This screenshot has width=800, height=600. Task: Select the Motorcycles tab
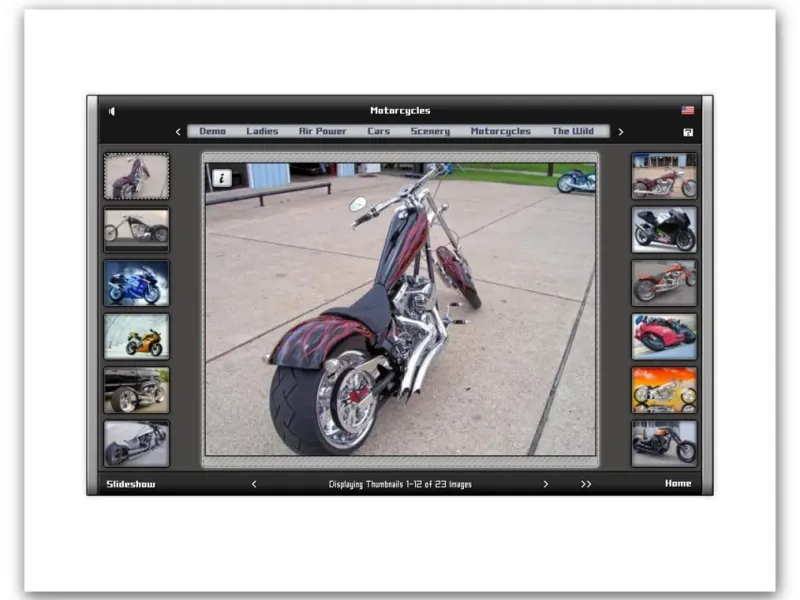(501, 131)
